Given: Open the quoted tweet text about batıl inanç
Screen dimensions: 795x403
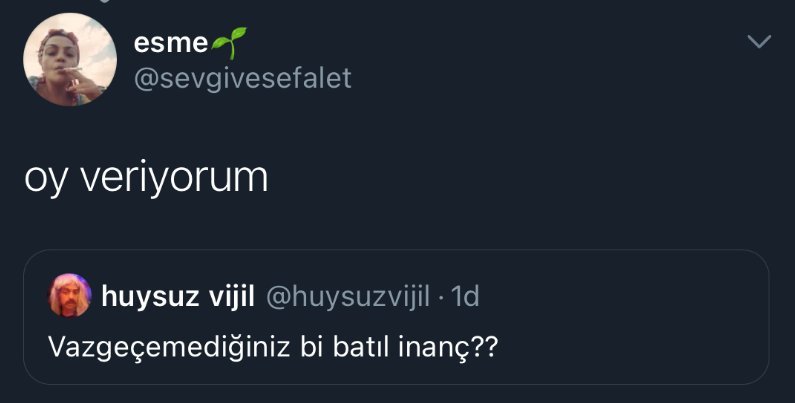Looking at the screenshot, I should pos(273,347).
